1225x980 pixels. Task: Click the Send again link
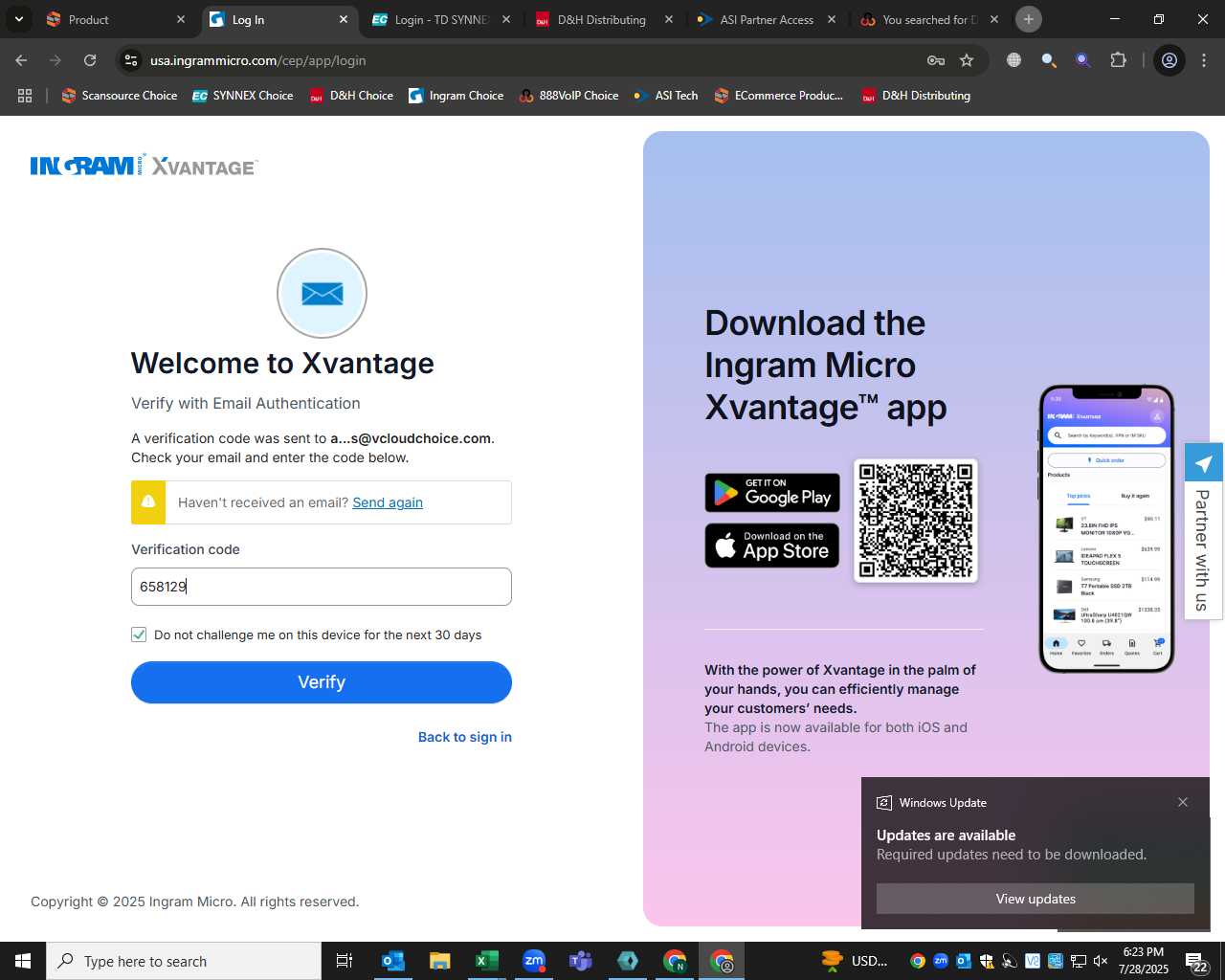click(x=388, y=502)
